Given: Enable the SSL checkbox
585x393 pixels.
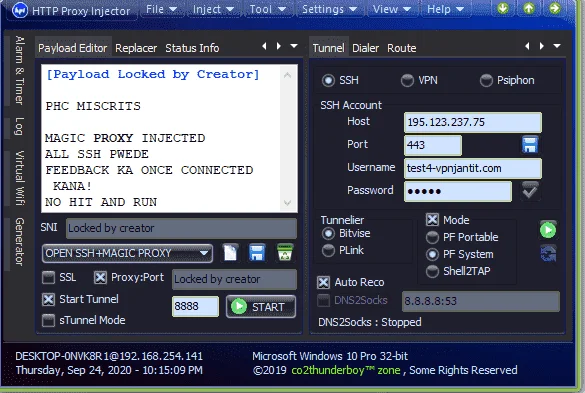Looking at the screenshot, I should [x=49, y=277].
